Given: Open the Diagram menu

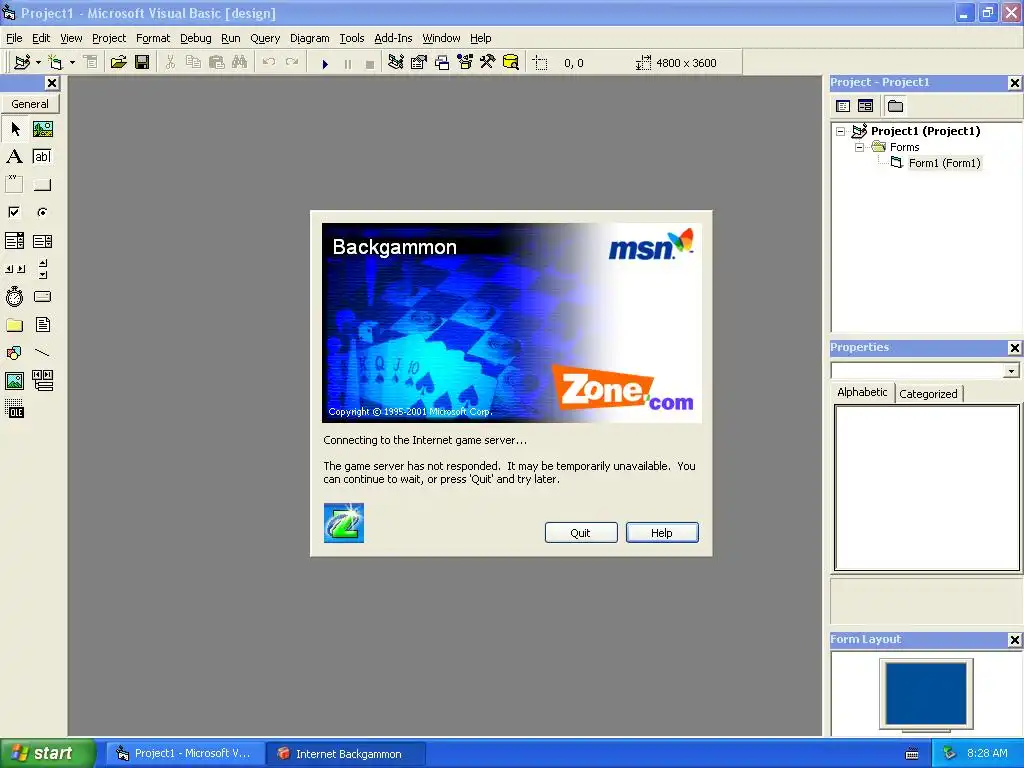Looking at the screenshot, I should [310, 38].
